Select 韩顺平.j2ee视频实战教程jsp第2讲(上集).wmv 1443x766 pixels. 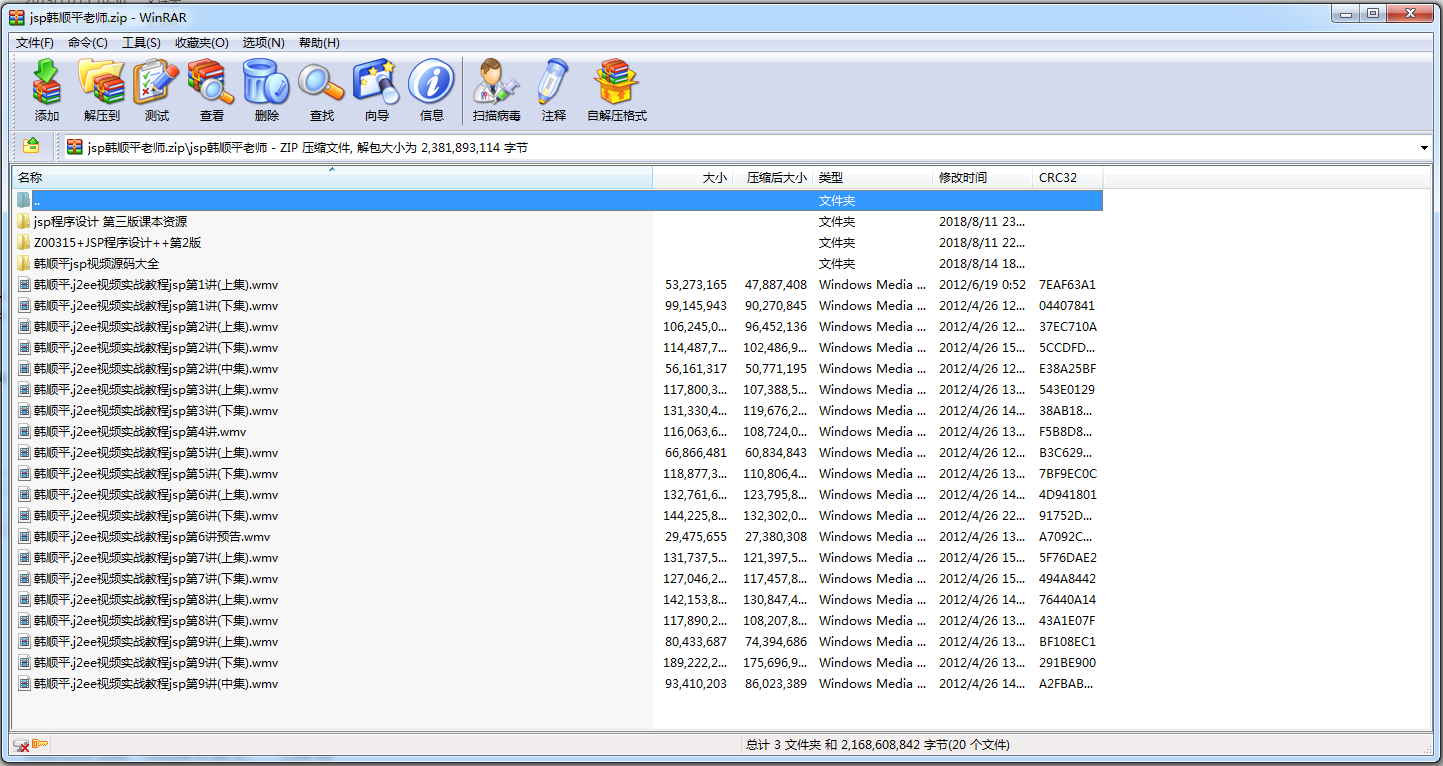point(156,326)
